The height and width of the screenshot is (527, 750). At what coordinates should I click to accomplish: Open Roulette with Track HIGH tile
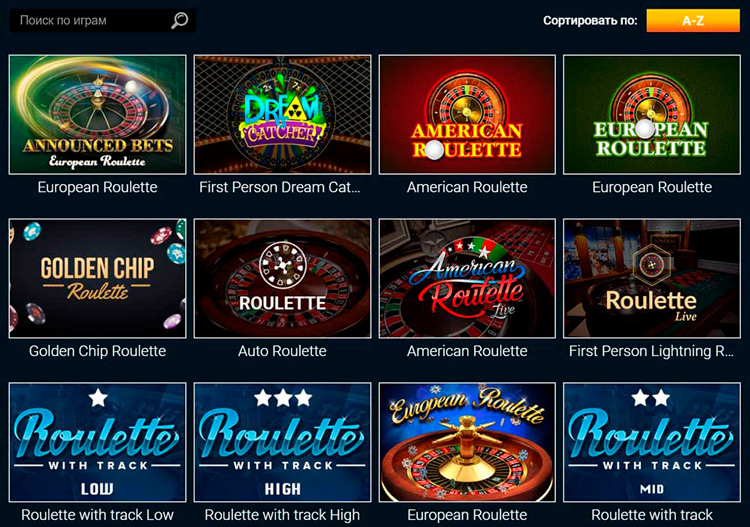click(x=282, y=442)
